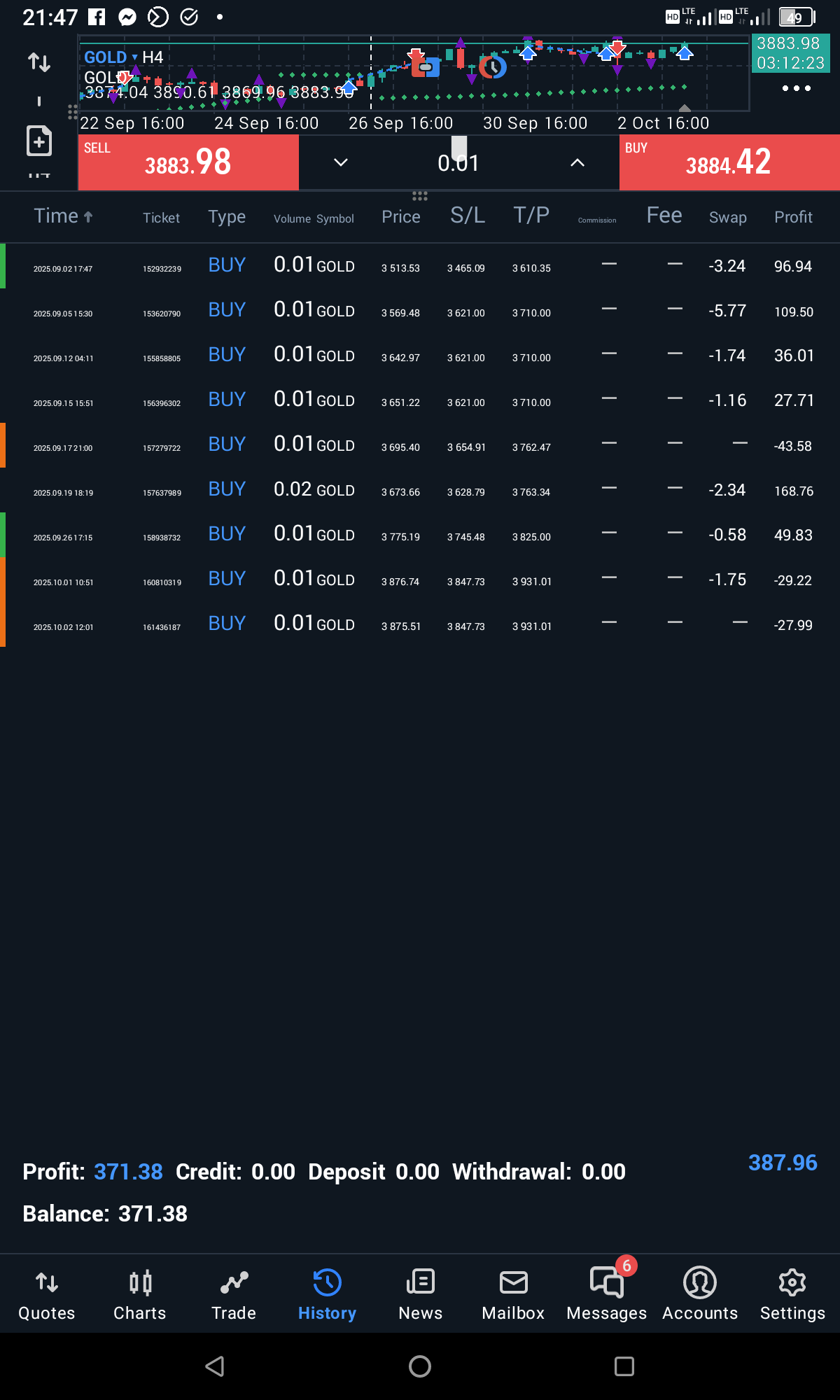Sort history by Time column

point(63,216)
